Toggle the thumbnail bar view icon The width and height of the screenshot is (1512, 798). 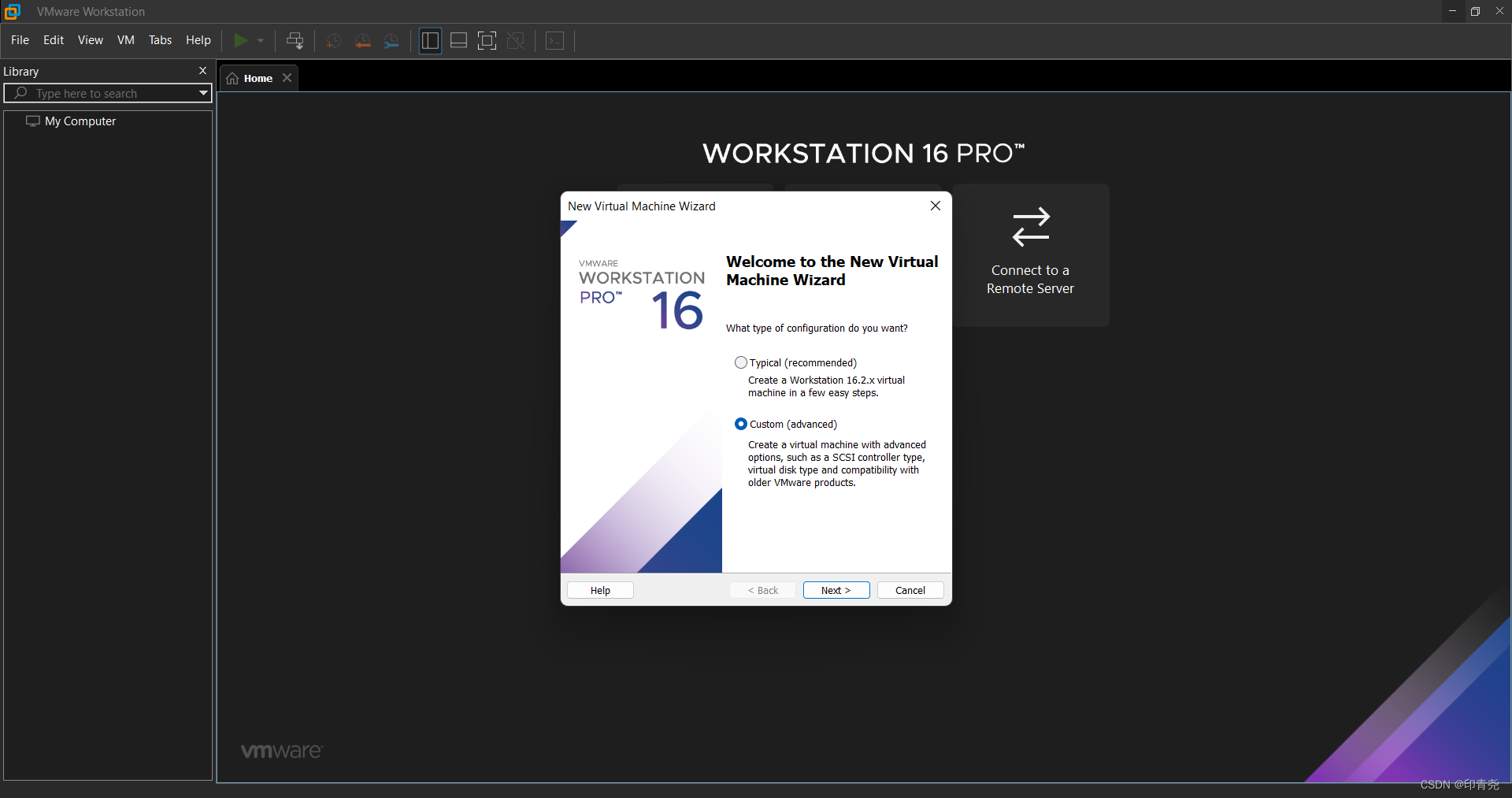459,41
